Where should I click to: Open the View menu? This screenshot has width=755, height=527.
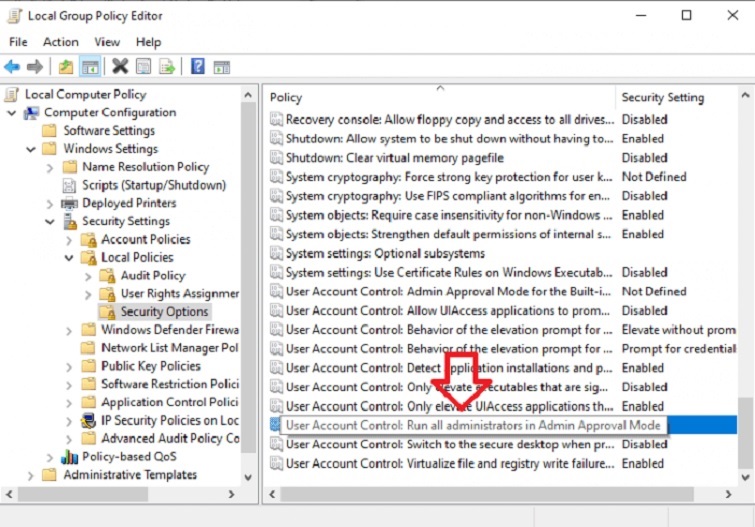coord(107,42)
